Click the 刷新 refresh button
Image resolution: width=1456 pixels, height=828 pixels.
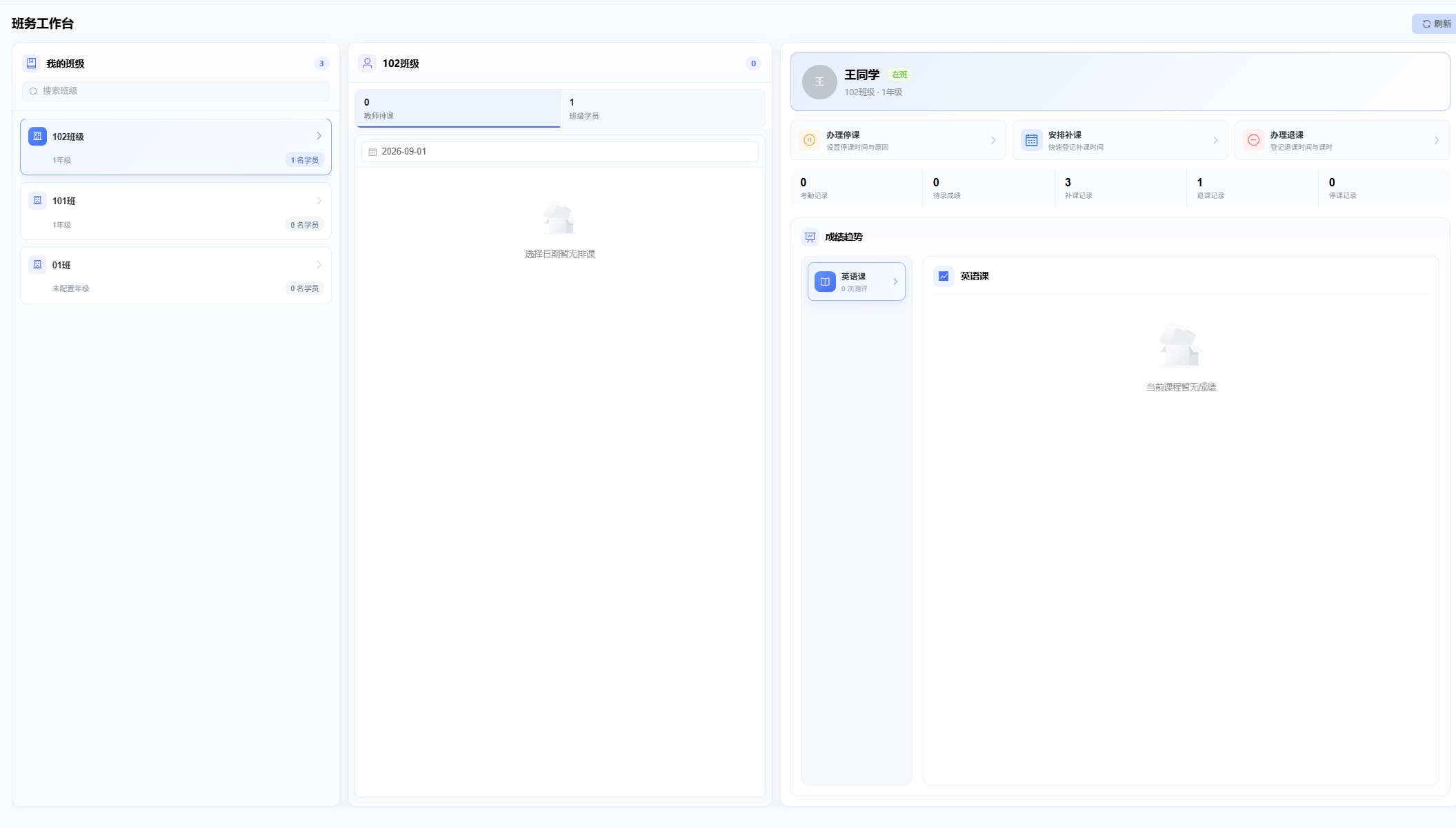pyautogui.click(x=1435, y=23)
